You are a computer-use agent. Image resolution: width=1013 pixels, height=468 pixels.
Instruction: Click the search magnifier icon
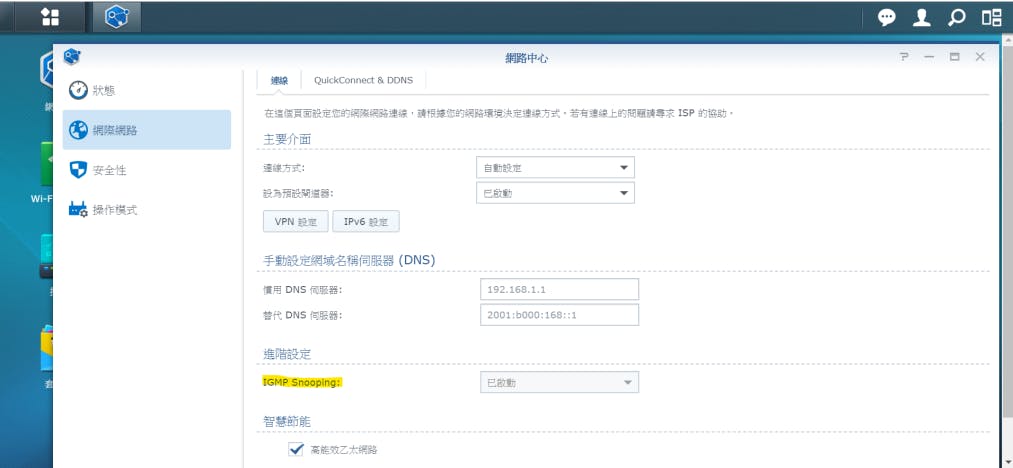(956, 17)
